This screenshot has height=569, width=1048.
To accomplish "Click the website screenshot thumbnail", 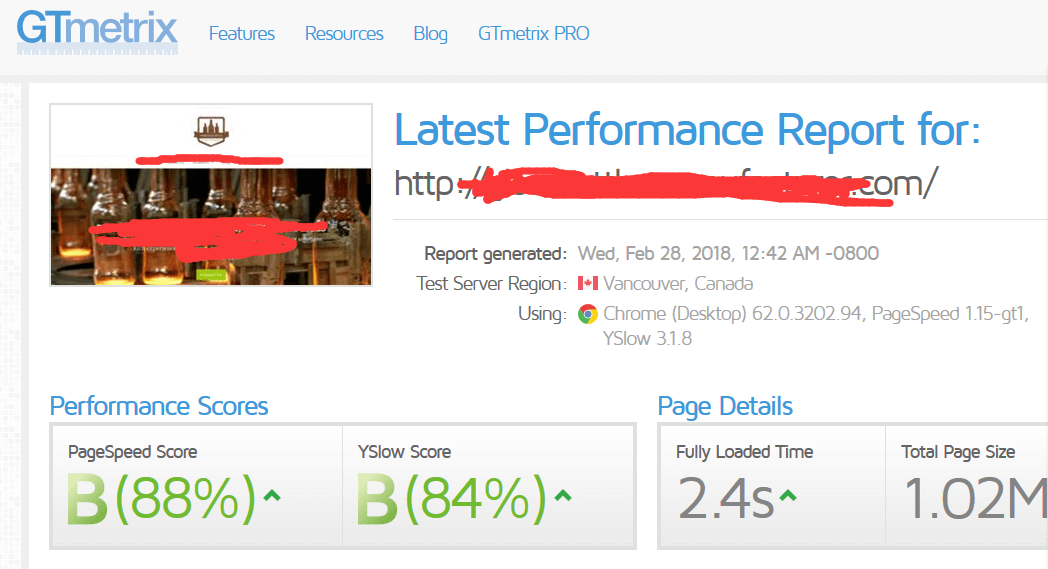I will [211, 195].
